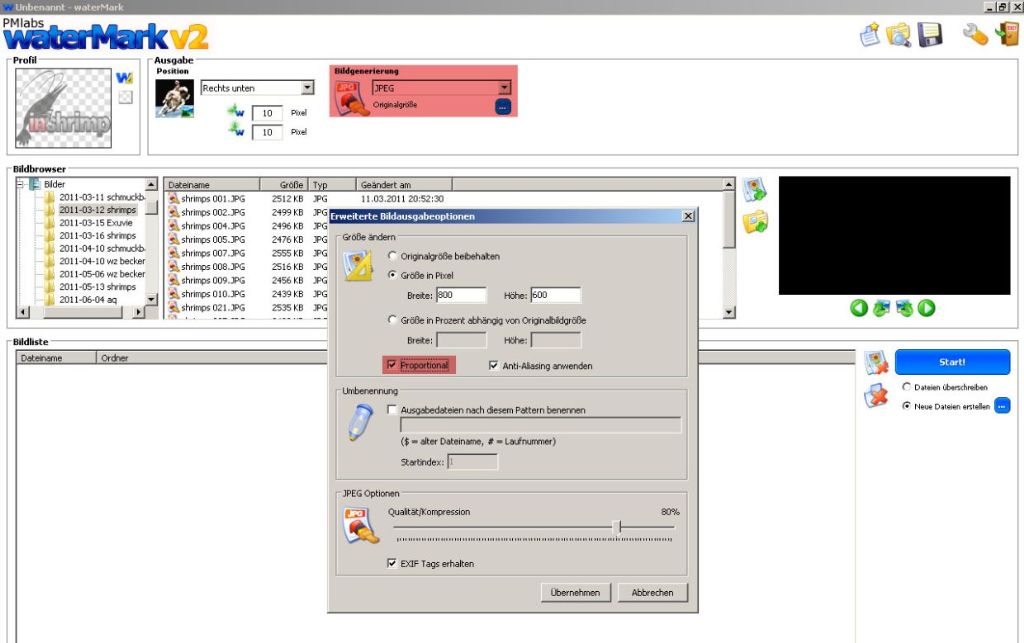The image size is (1024, 643).
Task: Click the new profile icon with star
Action: pos(870,35)
